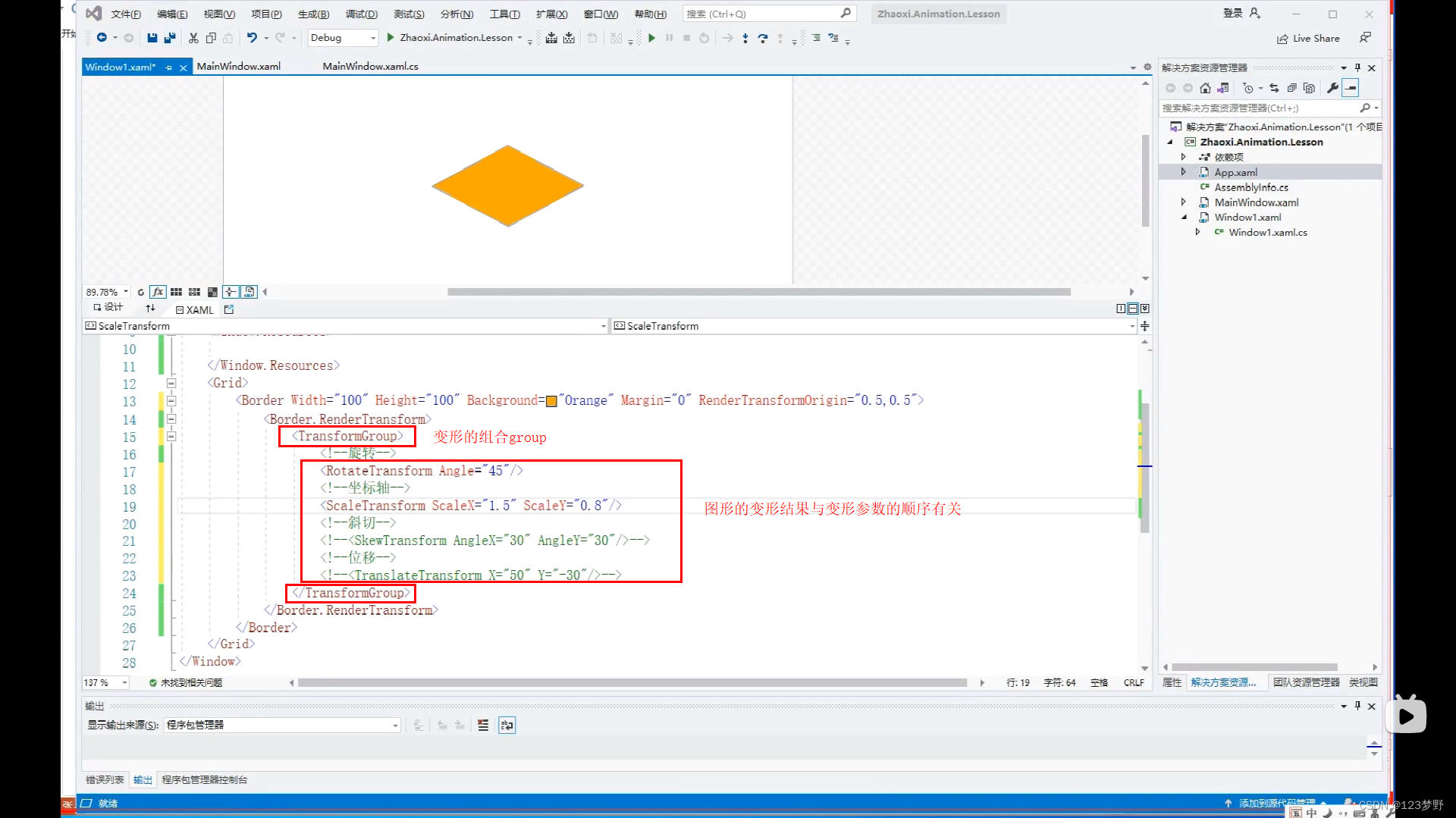This screenshot has height=818, width=1456.
Task: Click the Undo arrow icon
Action: [x=252, y=38]
